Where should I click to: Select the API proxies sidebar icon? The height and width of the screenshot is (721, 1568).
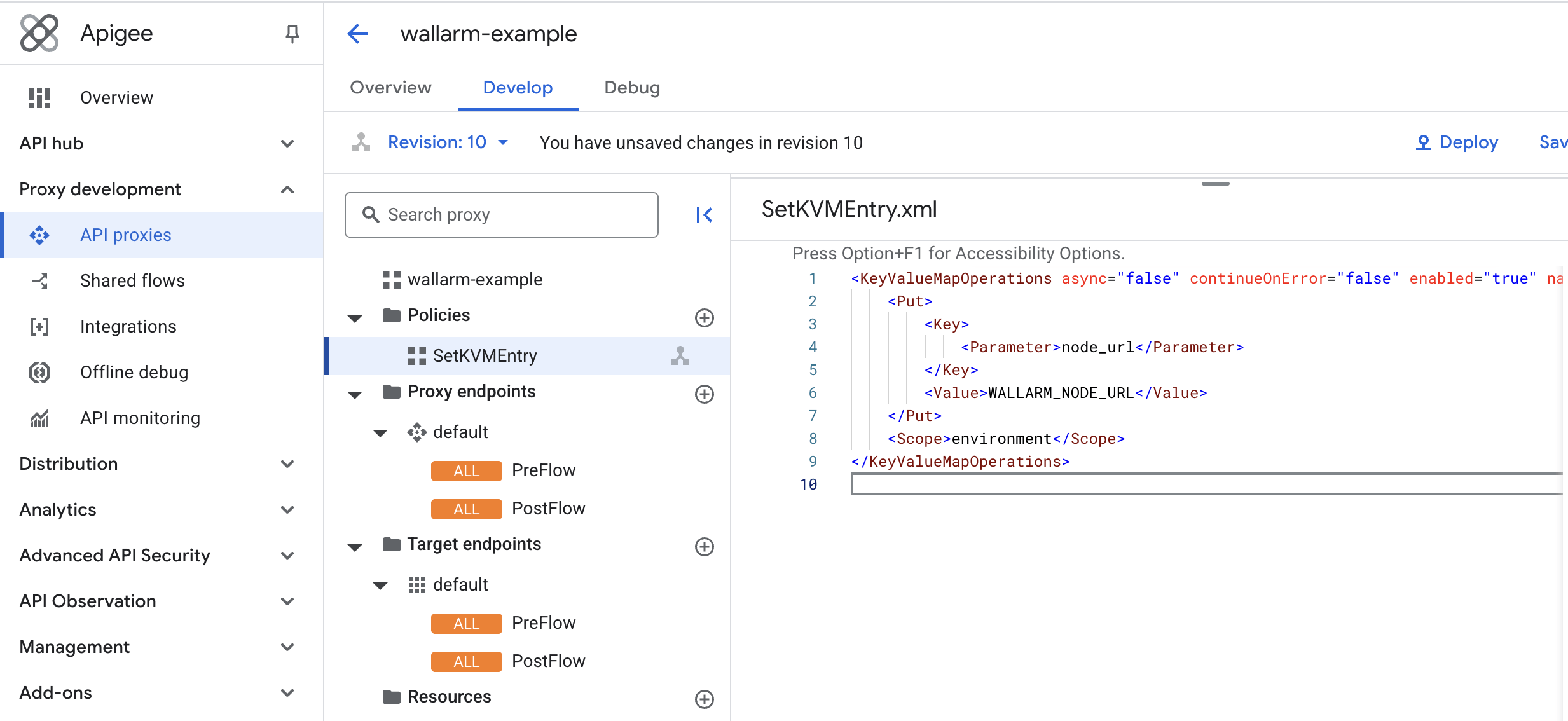40,235
